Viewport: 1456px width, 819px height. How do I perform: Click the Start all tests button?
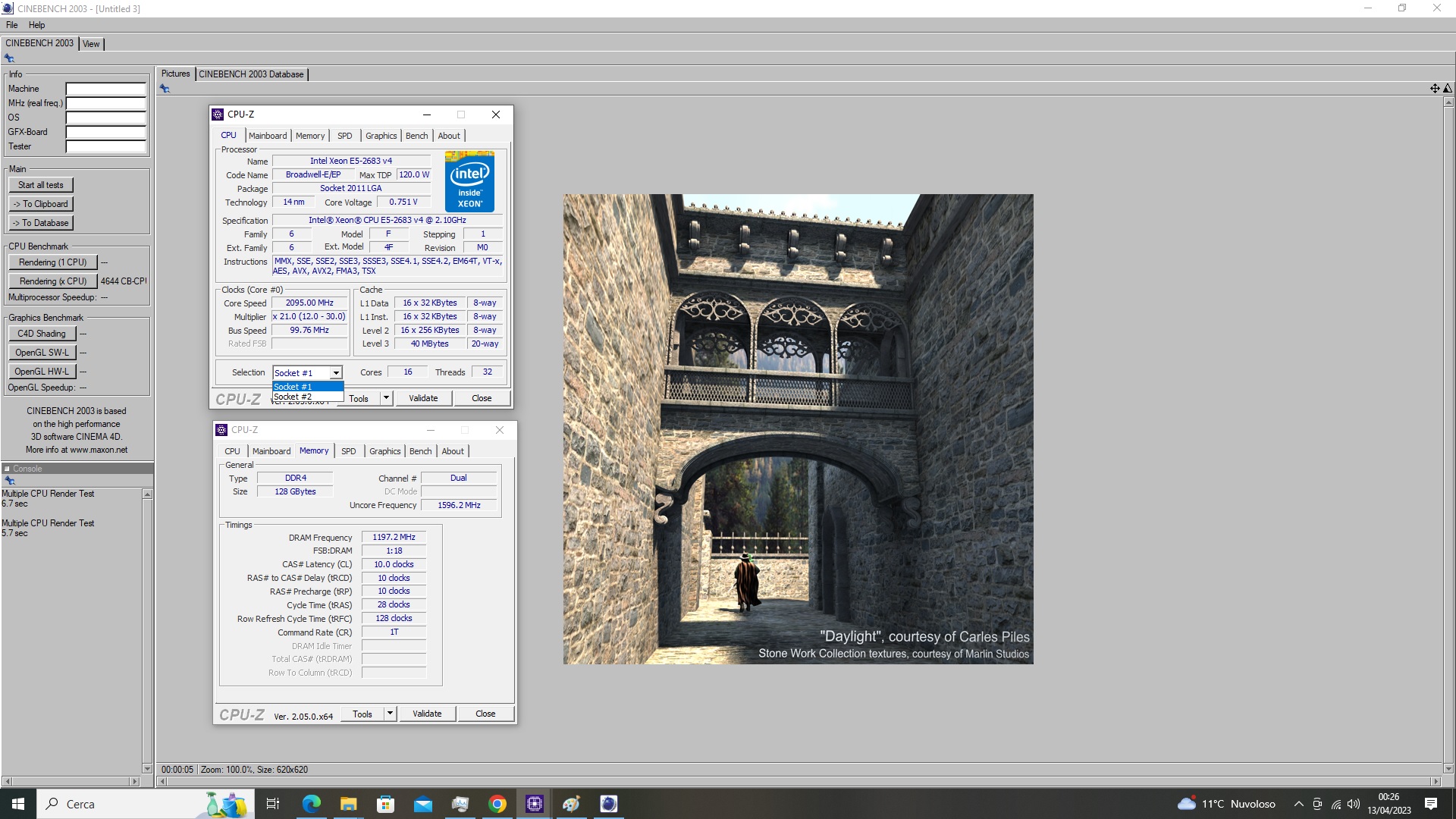pyautogui.click(x=41, y=185)
